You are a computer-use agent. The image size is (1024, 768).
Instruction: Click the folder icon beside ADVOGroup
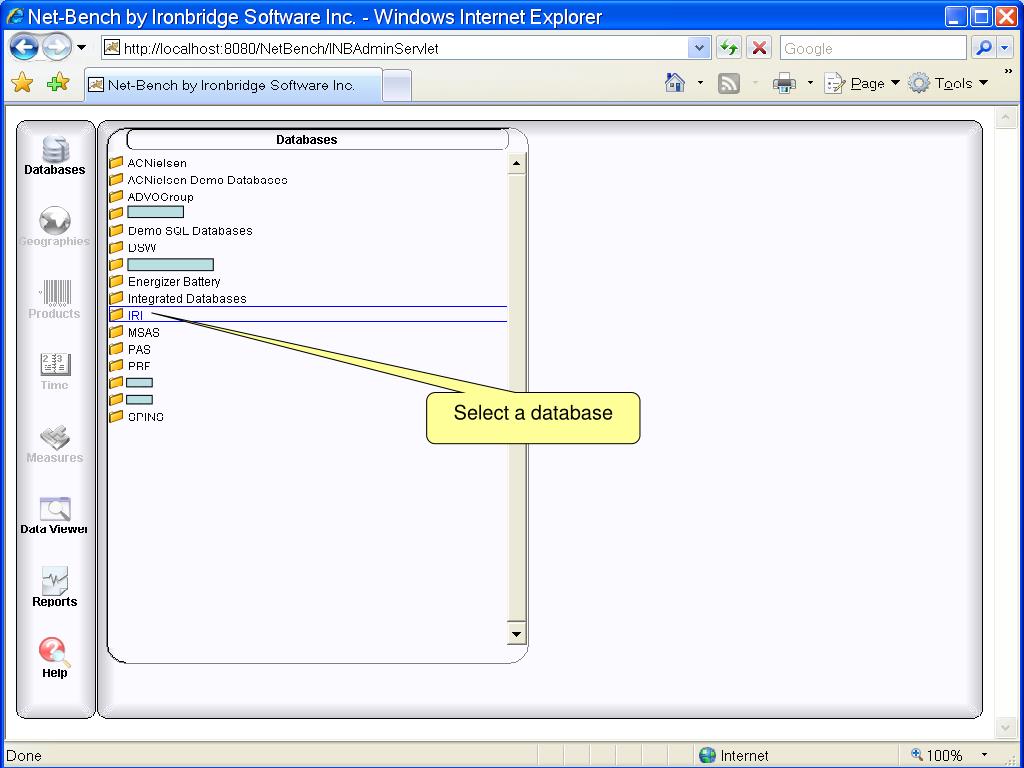tap(116, 197)
